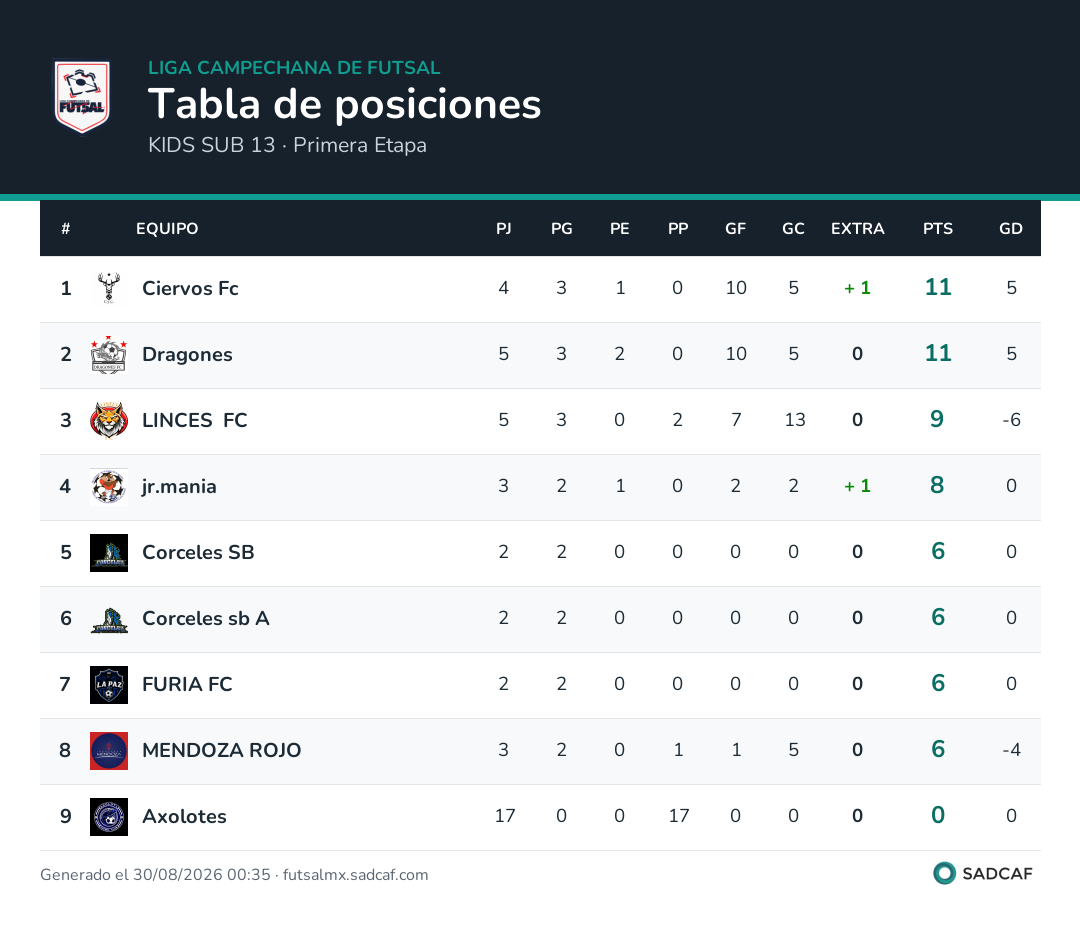Click the LINCES FC lynx logo
The width and height of the screenshot is (1080, 926).
tap(109, 420)
